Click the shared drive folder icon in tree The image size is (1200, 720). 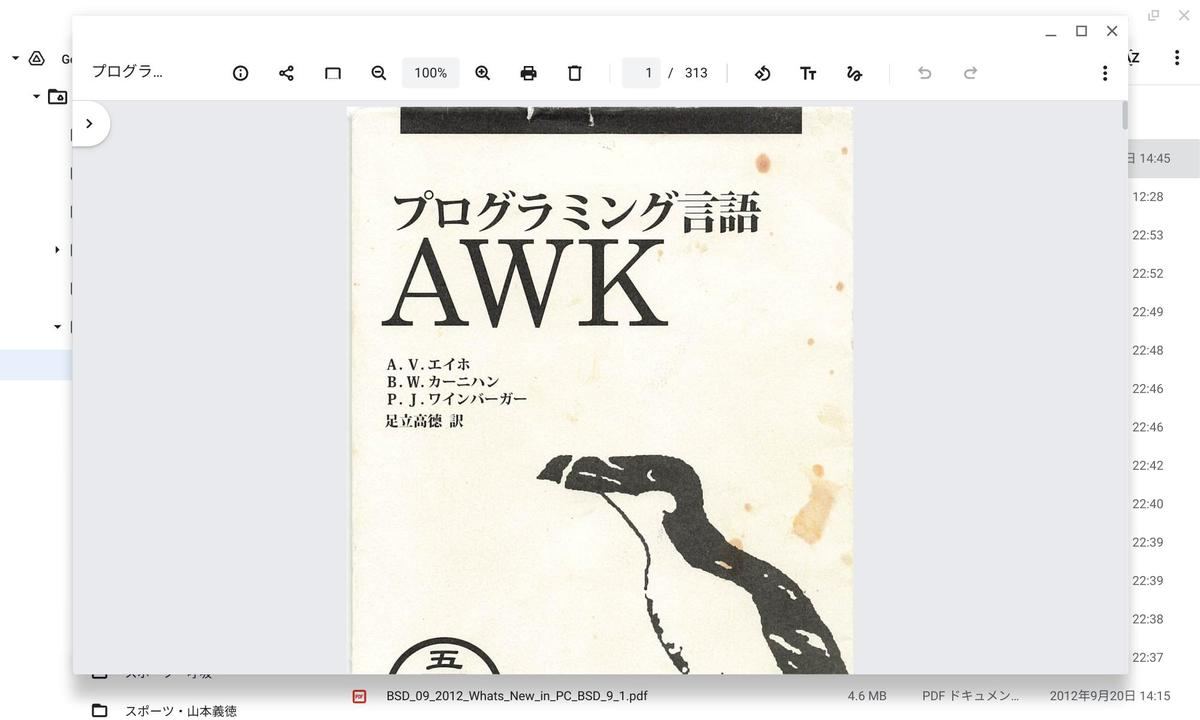pyautogui.click(x=57, y=97)
